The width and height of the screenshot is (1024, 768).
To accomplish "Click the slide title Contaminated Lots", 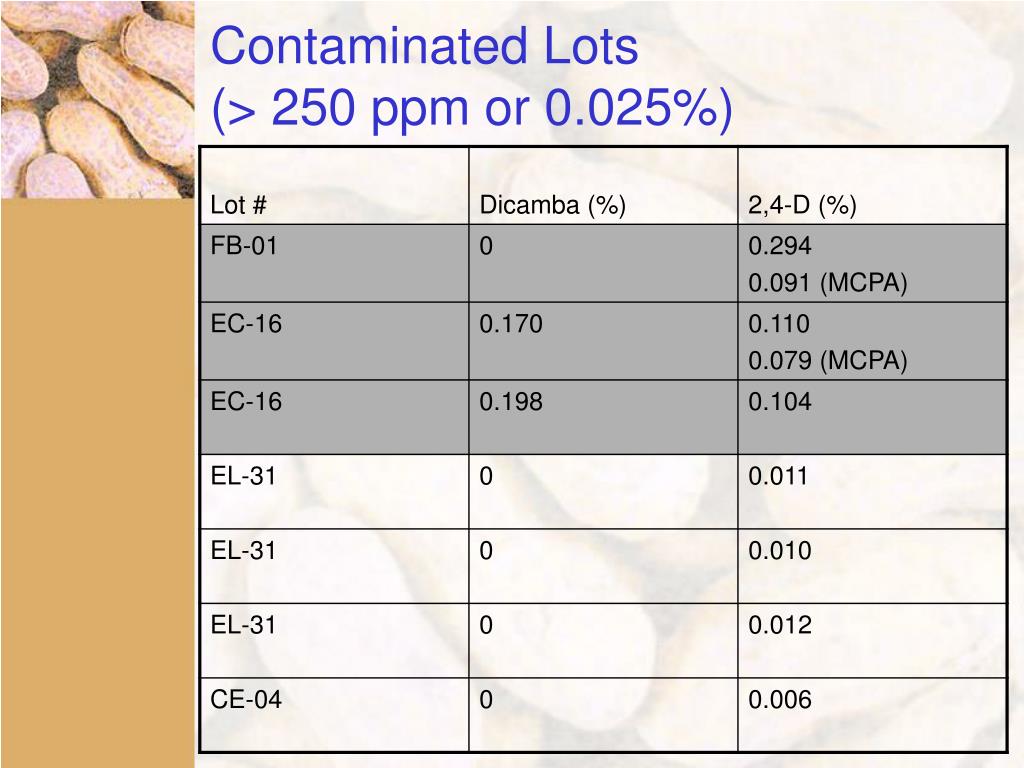I will pos(424,46).
